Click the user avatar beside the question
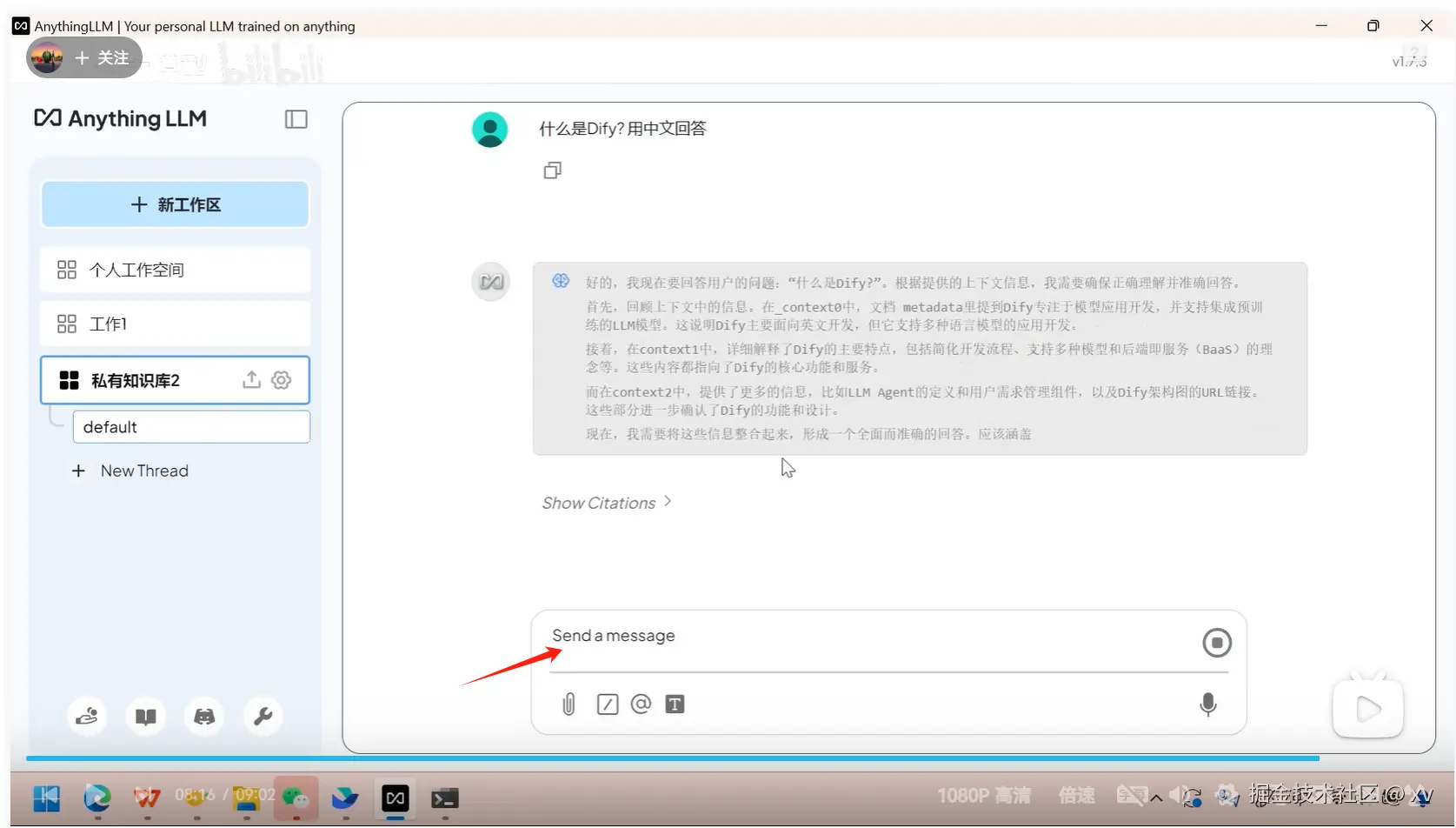Image resolution: width=1456 pixels, height=828 pixels. tap(490, 130)
